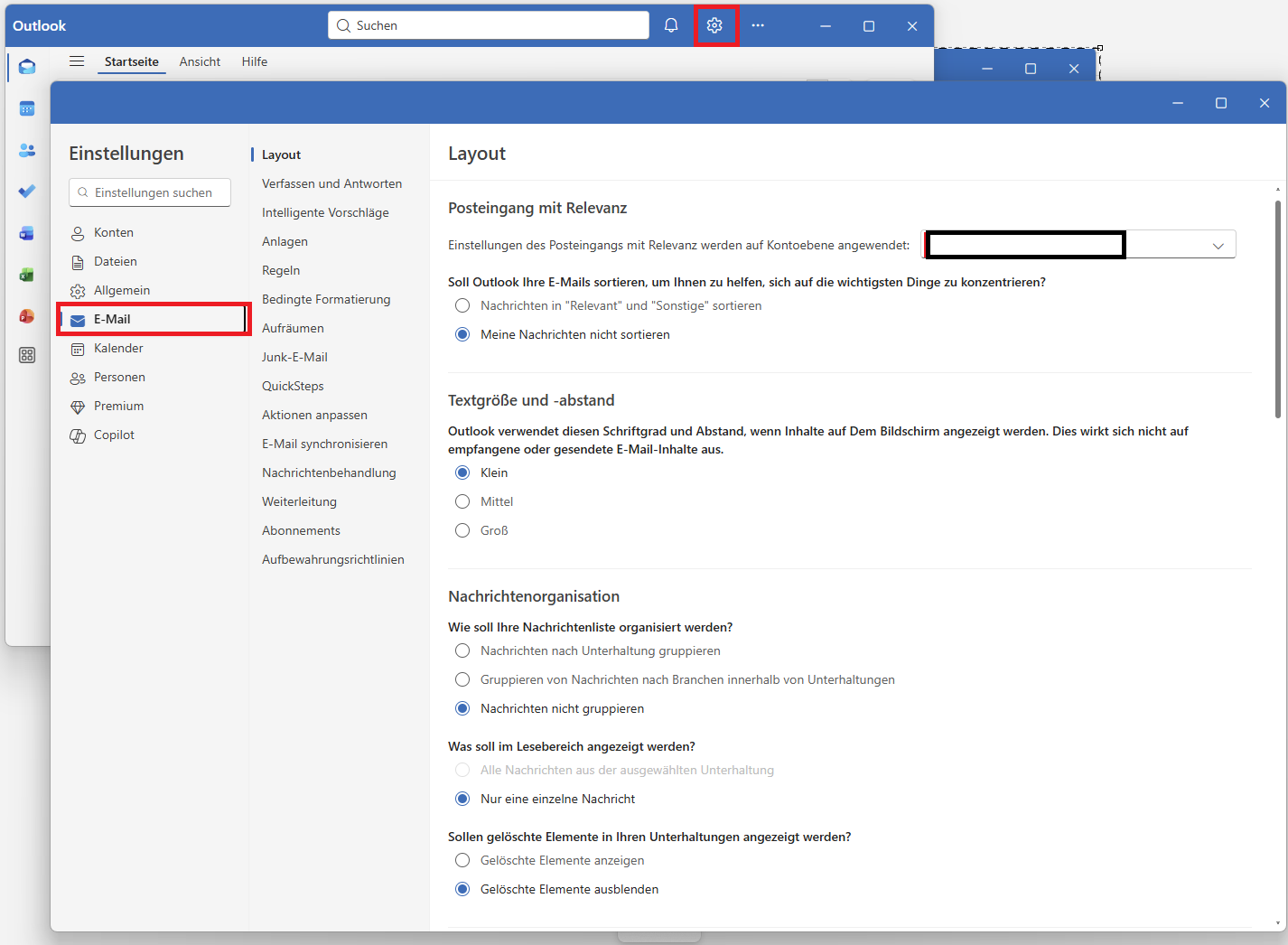Open the Mail icon in Outlook sidebar
Screen dimensions: 1288x945
point(27,67)
